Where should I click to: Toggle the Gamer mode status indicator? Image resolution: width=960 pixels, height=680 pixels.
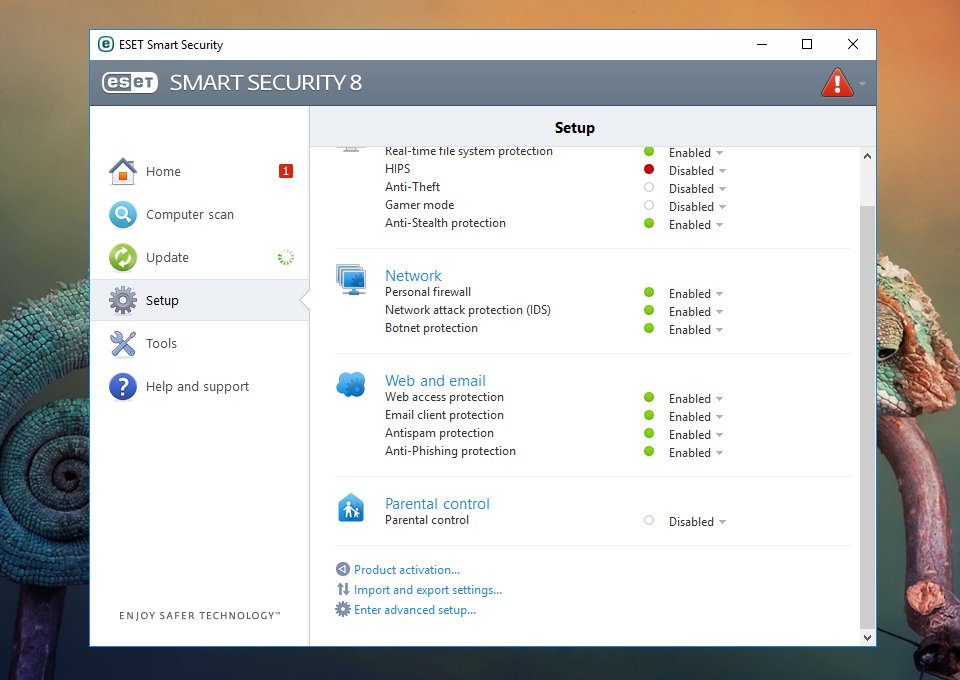[x=649, y=205]
